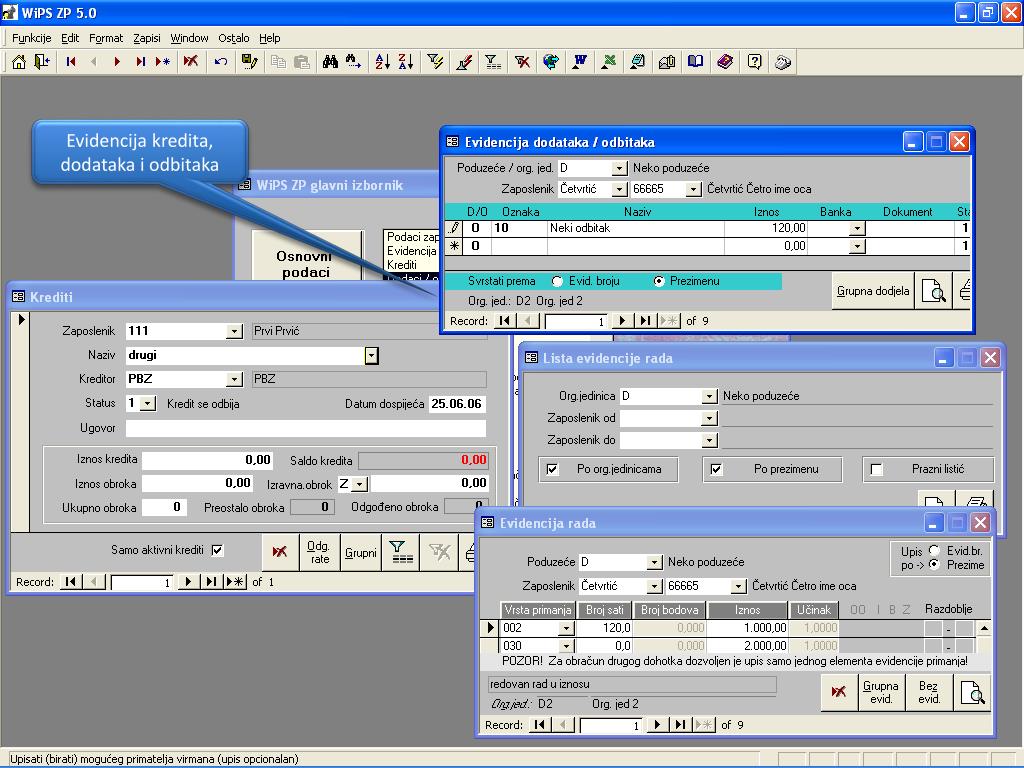Select Evid.br. radio in Evidencija rada

tap(935, 551)
